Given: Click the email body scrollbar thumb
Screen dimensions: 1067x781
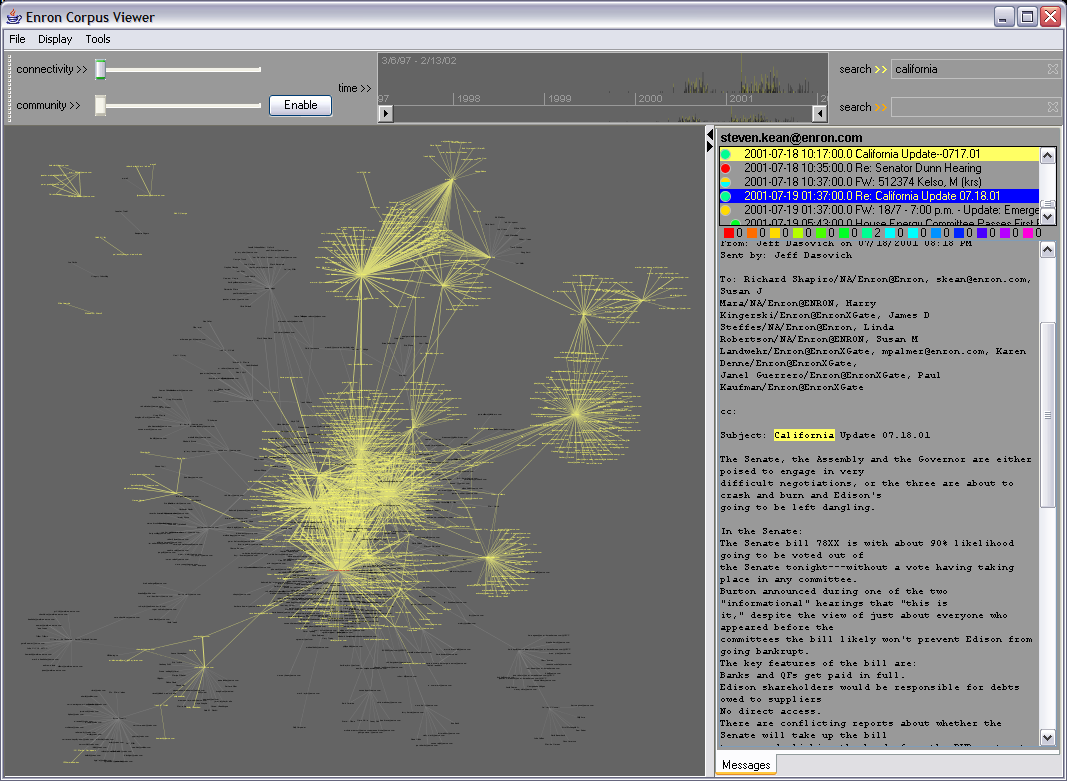Looking at the screenshot, I should pyautogui.click(x=1048, y=415).
